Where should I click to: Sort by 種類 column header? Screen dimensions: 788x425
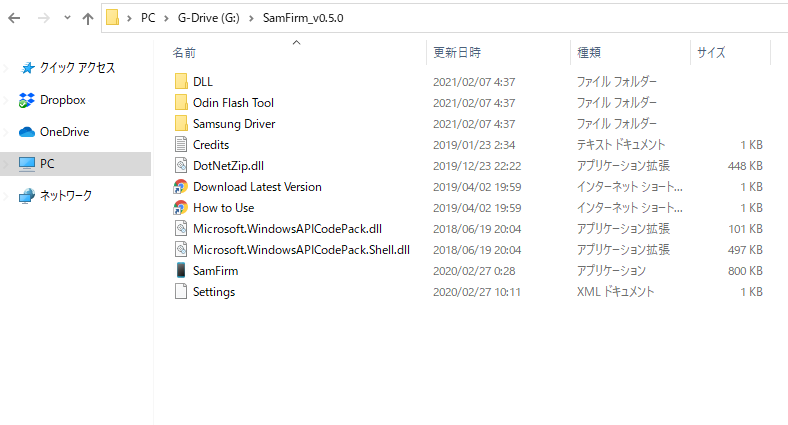[588, 52]
